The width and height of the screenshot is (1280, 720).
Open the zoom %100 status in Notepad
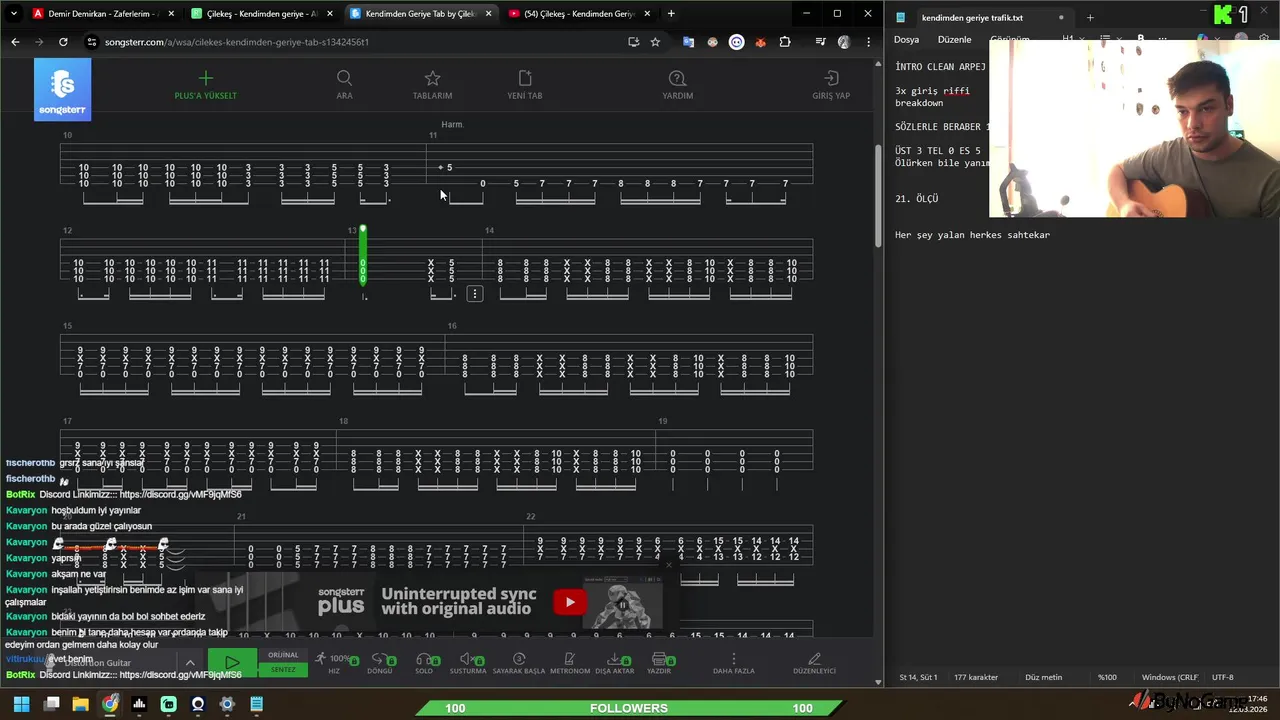tap(1107, 677)
